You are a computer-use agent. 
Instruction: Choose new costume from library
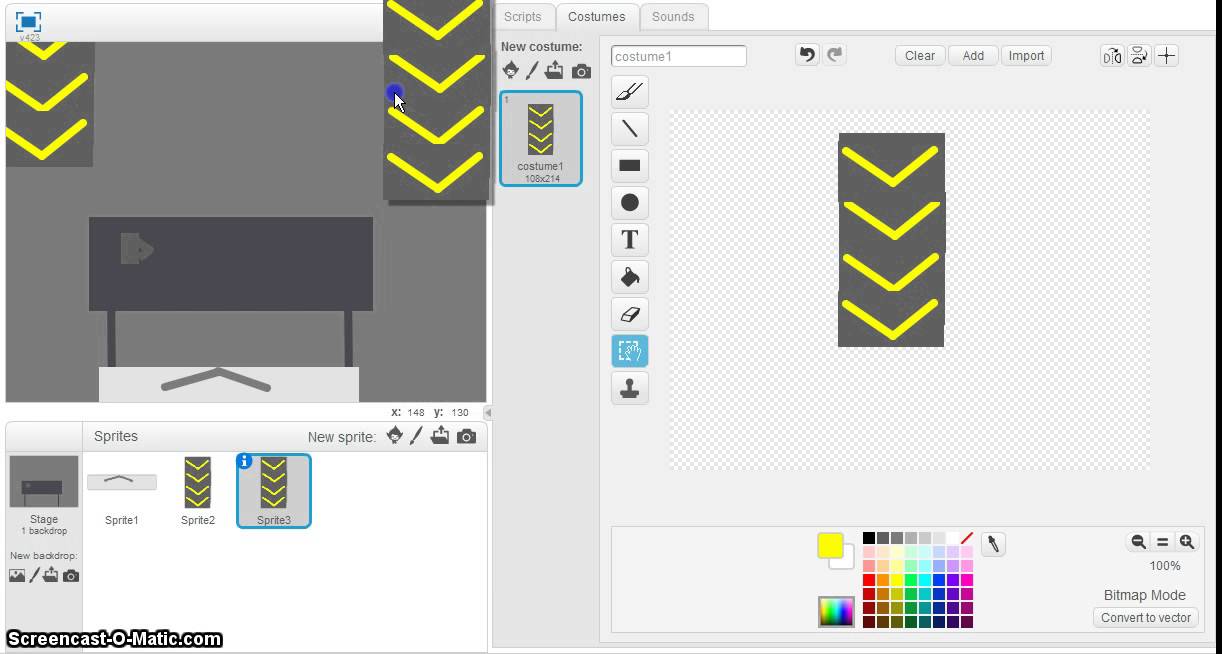511,70
